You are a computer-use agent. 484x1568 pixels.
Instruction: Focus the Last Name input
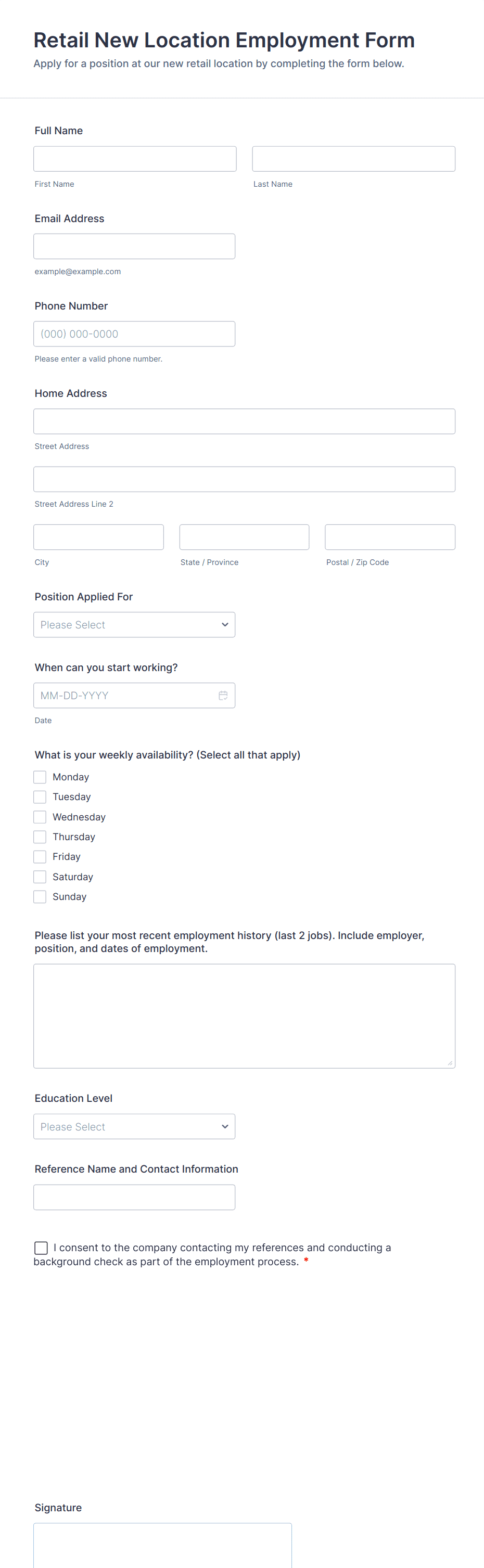pyautogui.click(x=353, y=159)
